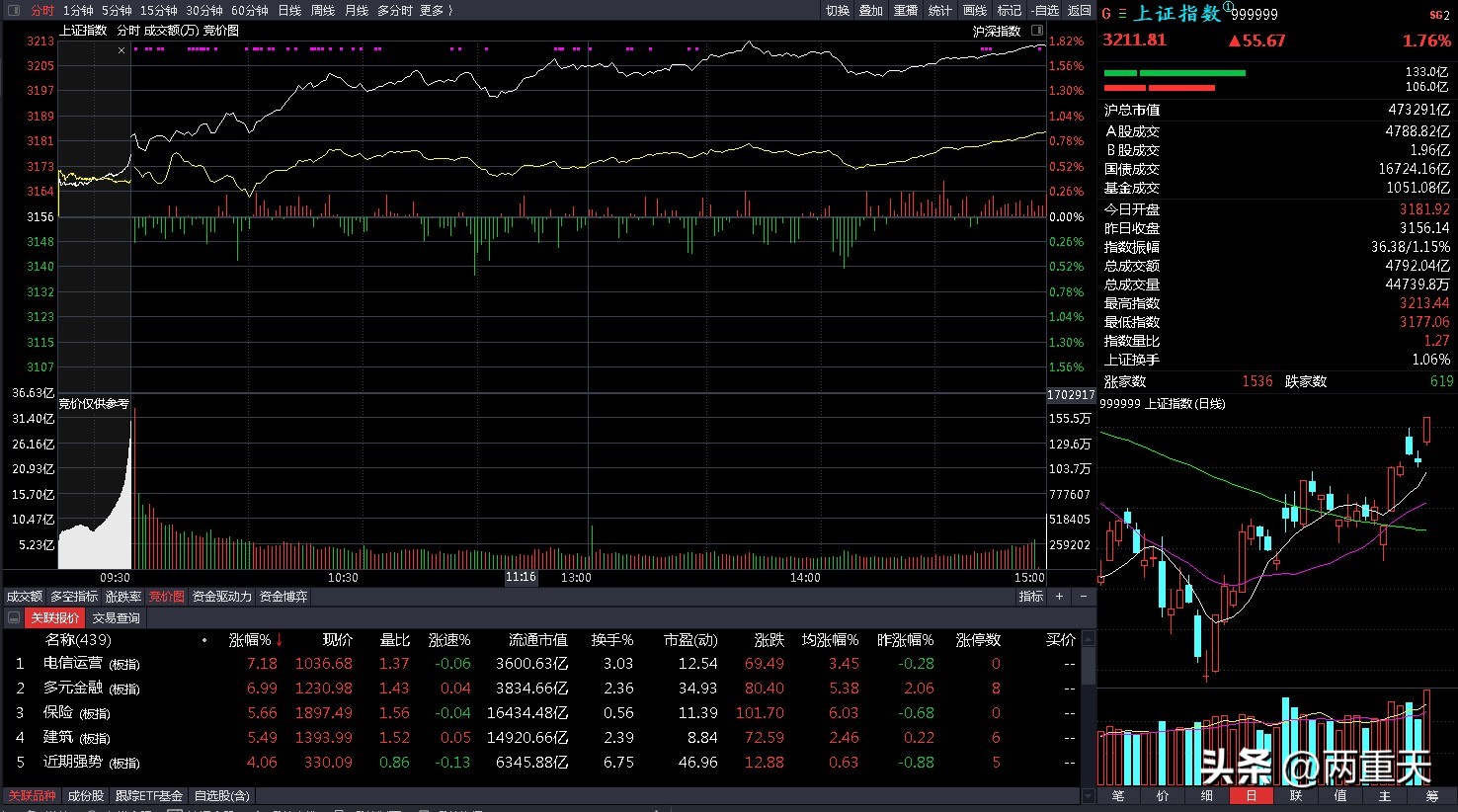Select the 成份股 bottom tab
1458x812 pixels.
(x=86, y=795)
